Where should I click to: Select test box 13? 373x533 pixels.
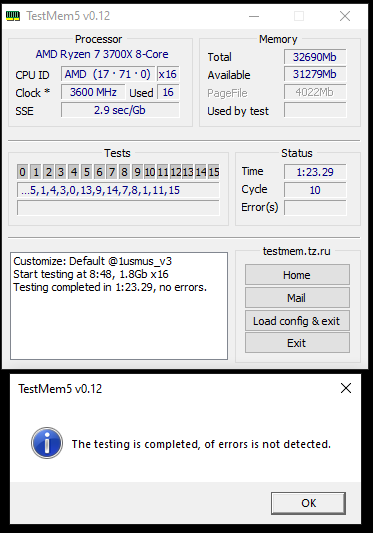coord(188,172)
